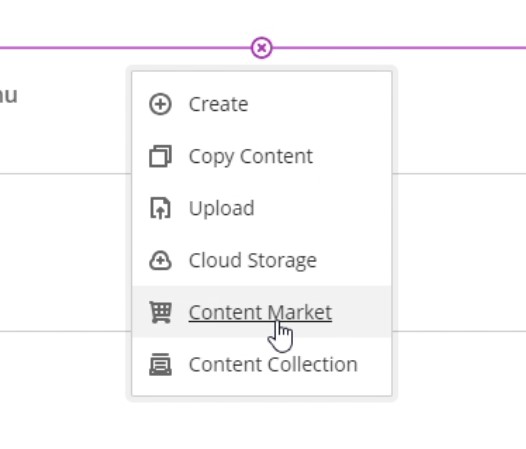The image size is (526, 449).
Task: Click empty area below the popup menu
Action: pyautogui.click(x=262, y=426)
